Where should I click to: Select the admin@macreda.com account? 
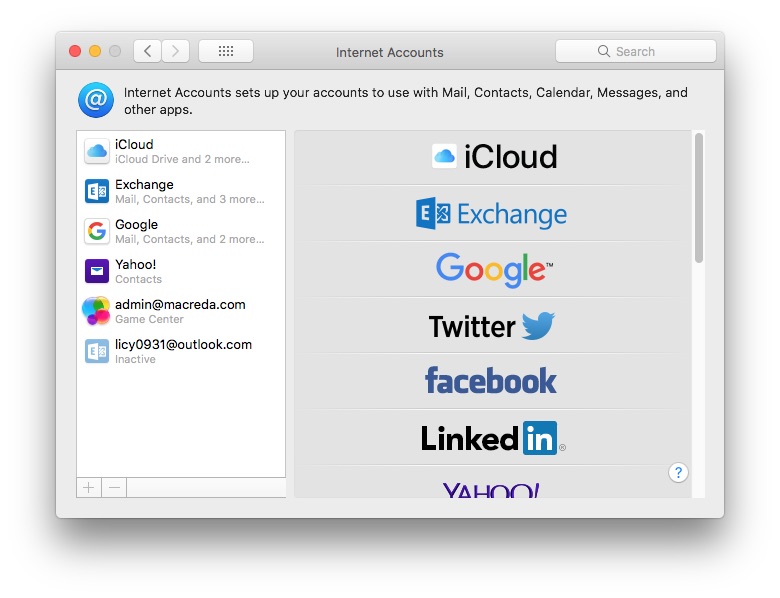(x=181, y=311)
